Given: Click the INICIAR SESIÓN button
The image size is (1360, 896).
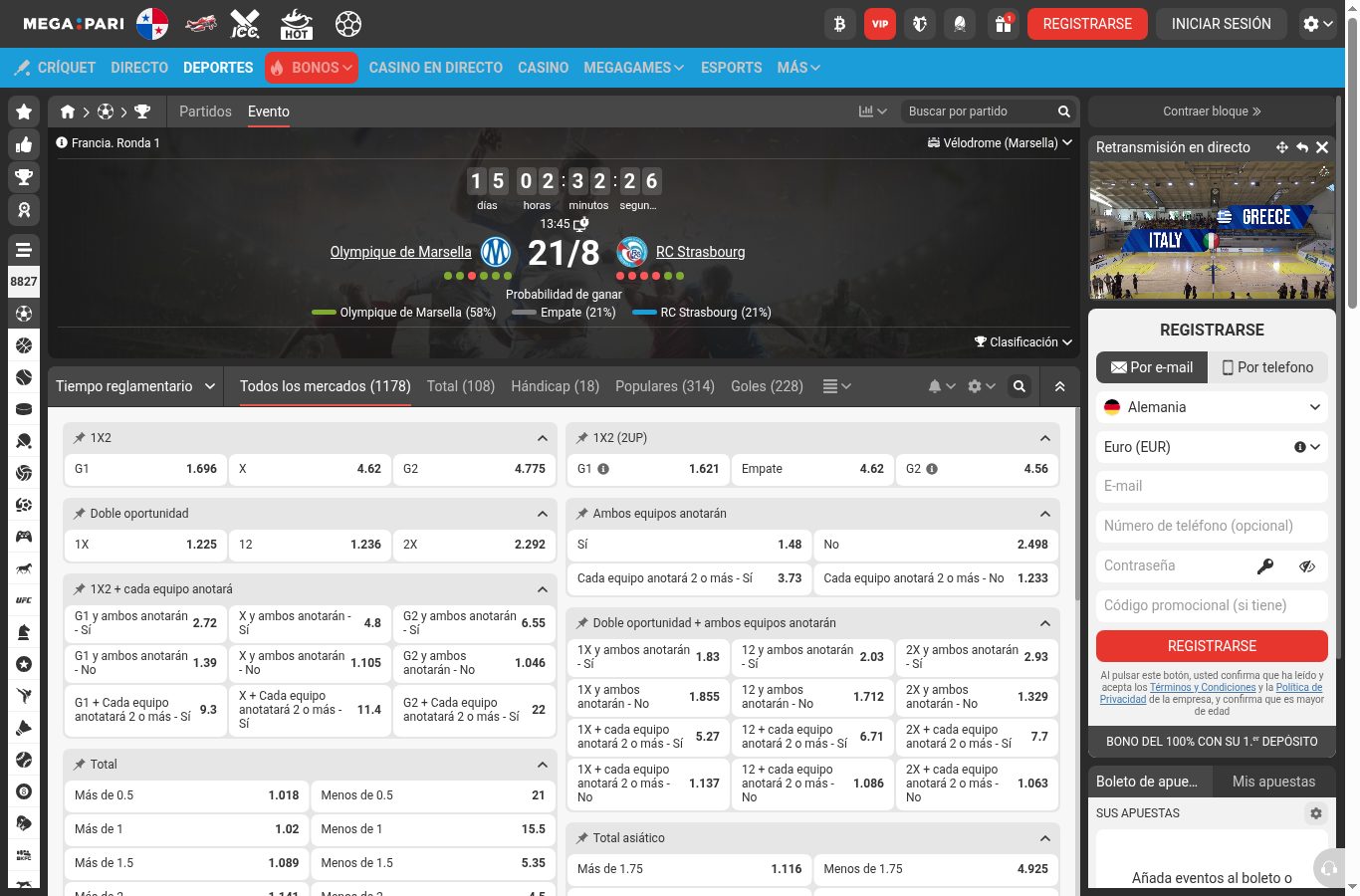Looking at the screenshot, I should [x=1221, y=24].
